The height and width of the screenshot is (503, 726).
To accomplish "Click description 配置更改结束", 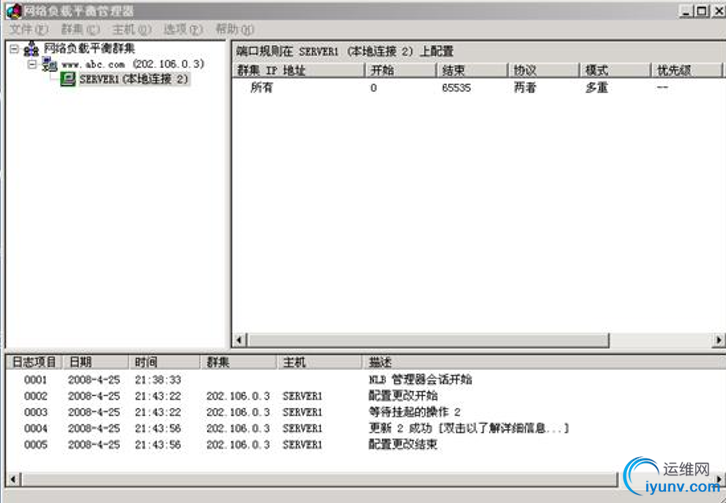I will (403, 445).
